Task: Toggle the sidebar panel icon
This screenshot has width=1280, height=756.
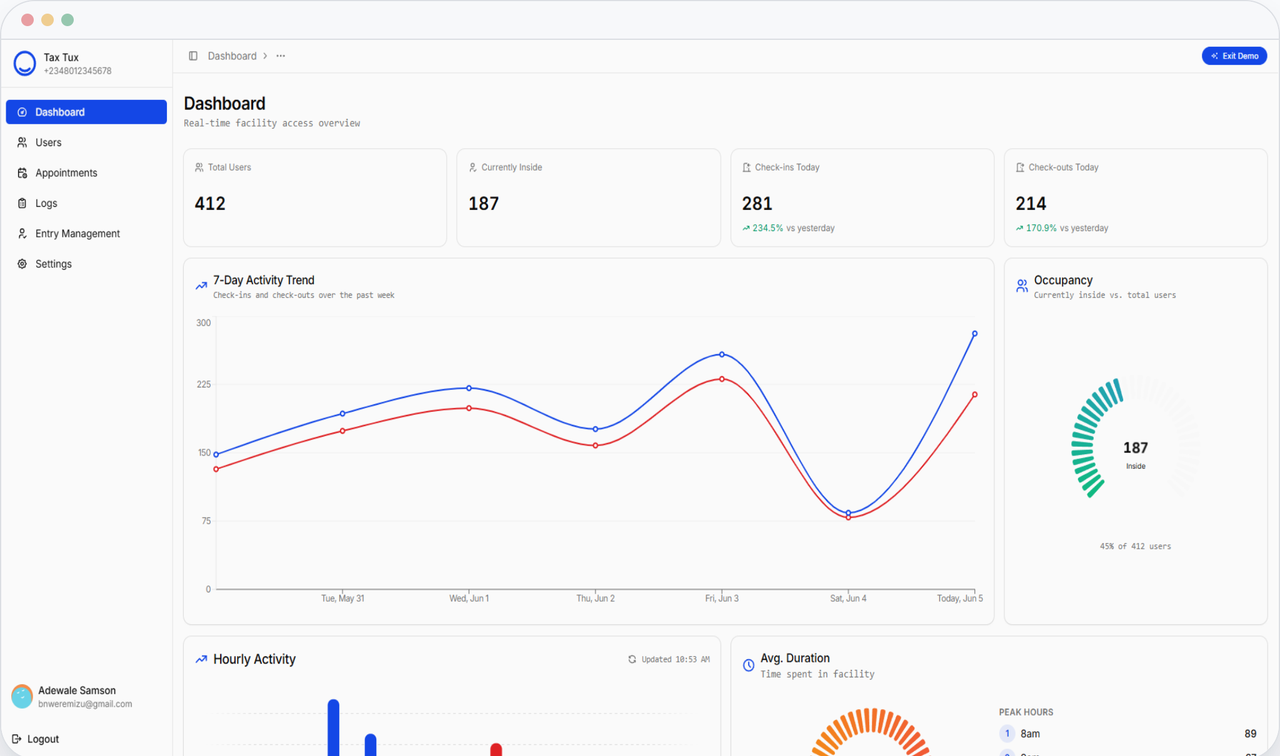Action: click(193, 56)
